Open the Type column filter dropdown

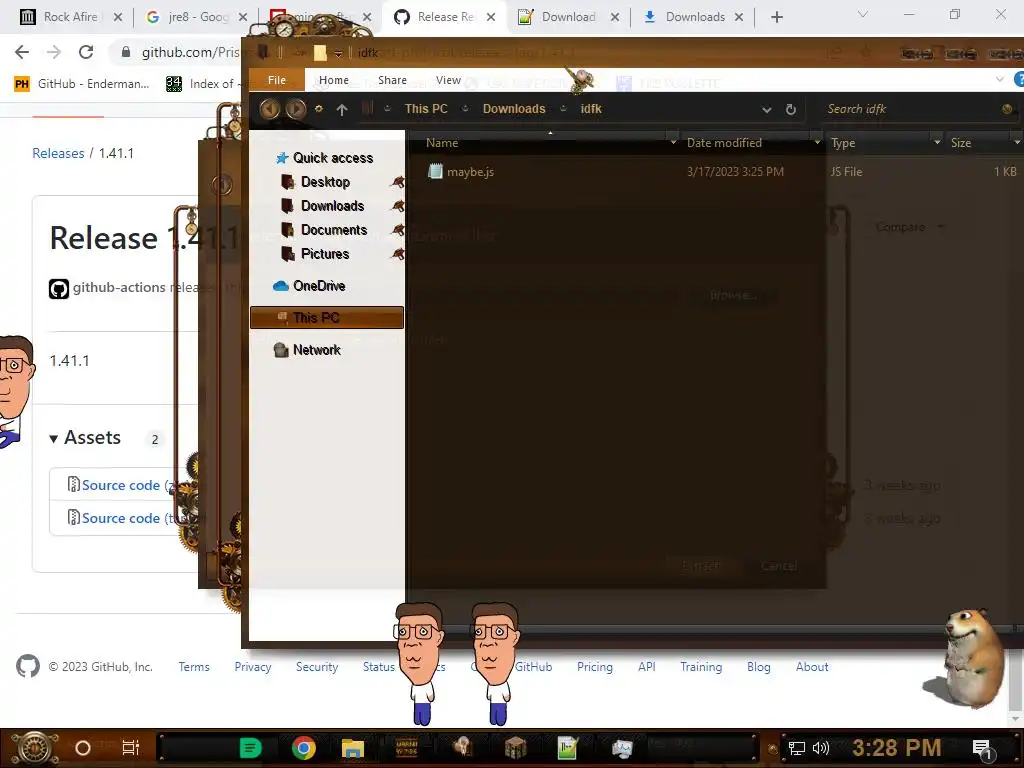click(x=937, y=142)
